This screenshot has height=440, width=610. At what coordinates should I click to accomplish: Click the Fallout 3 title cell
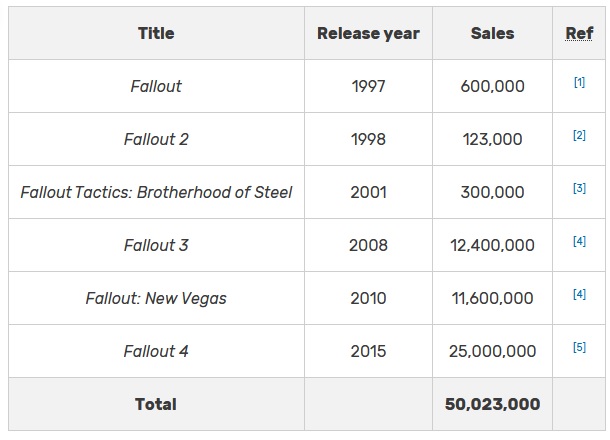pyautogui.click(x=156, y=245)
